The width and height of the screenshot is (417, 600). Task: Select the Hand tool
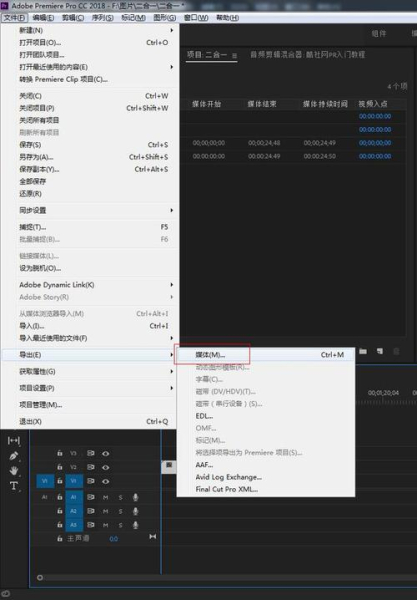pyautogui.click(x=14, y=470)
